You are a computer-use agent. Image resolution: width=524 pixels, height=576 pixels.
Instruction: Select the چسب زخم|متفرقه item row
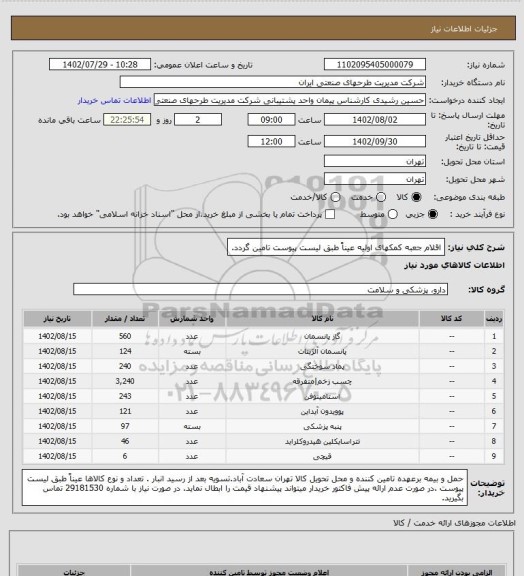[x=263, y=381]
